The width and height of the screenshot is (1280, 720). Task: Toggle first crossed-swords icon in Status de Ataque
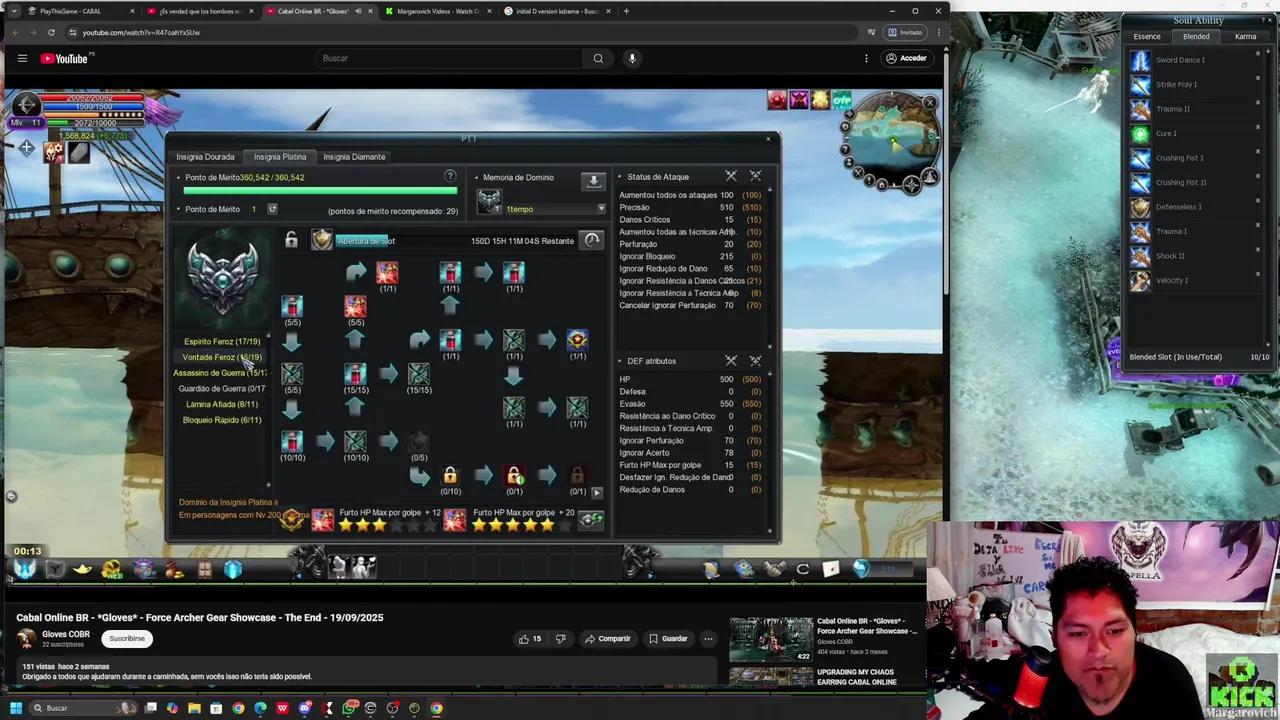731,176
